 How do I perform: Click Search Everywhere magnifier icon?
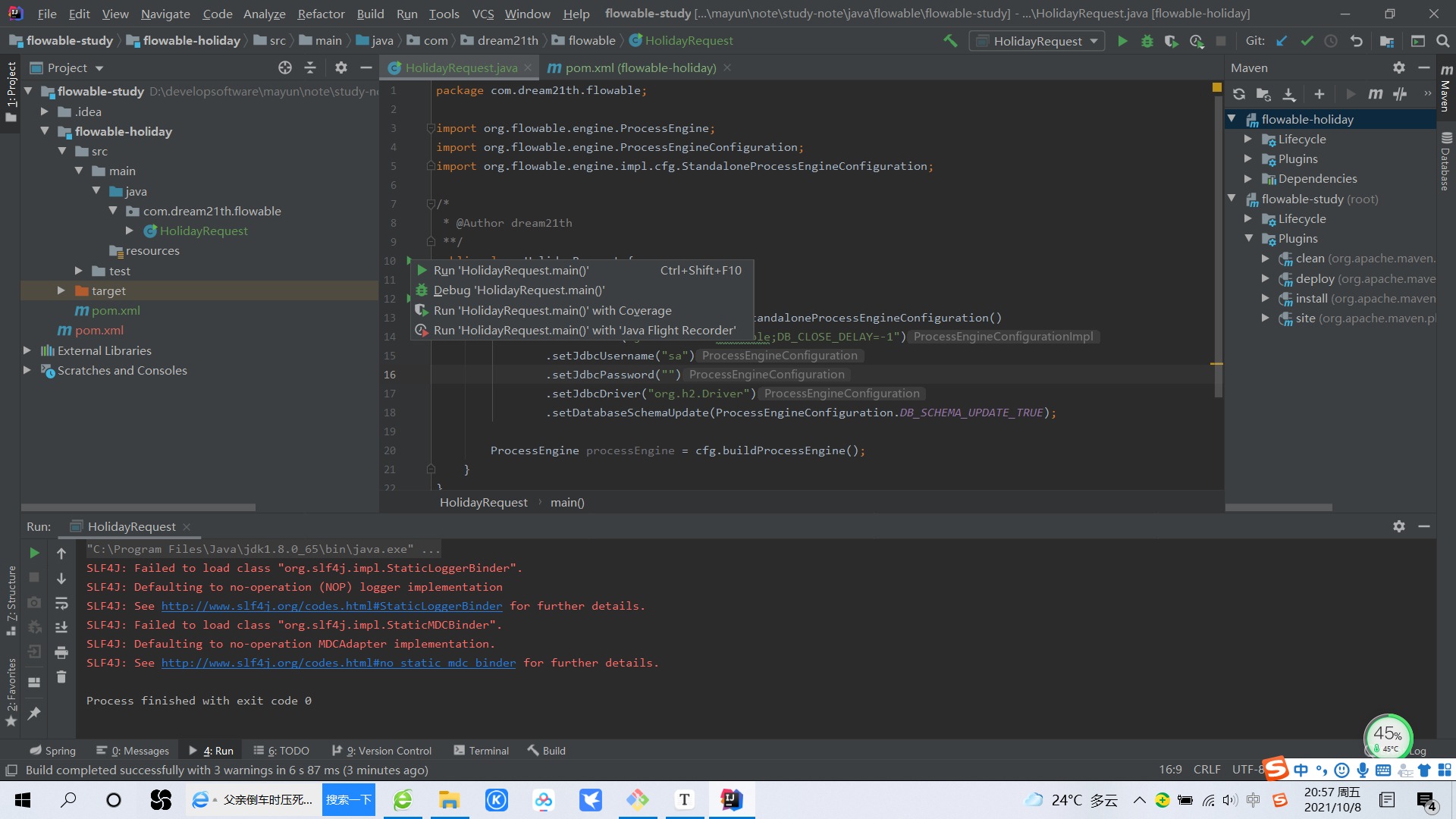[1442, 41]
